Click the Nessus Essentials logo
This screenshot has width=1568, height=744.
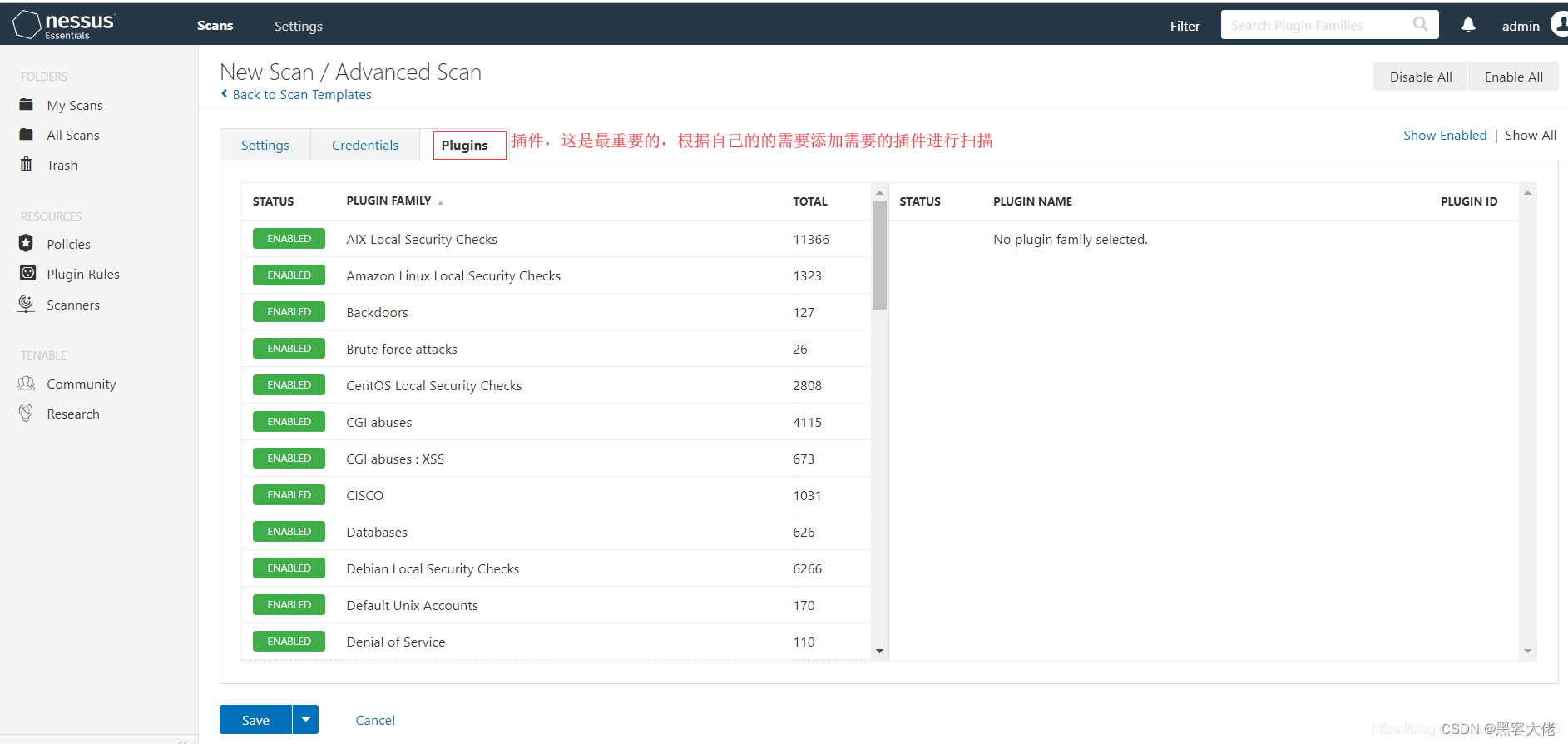64,25
